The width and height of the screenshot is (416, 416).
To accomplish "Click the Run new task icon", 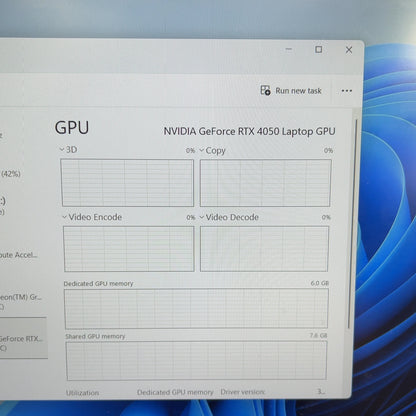I will tap(265, 90).
